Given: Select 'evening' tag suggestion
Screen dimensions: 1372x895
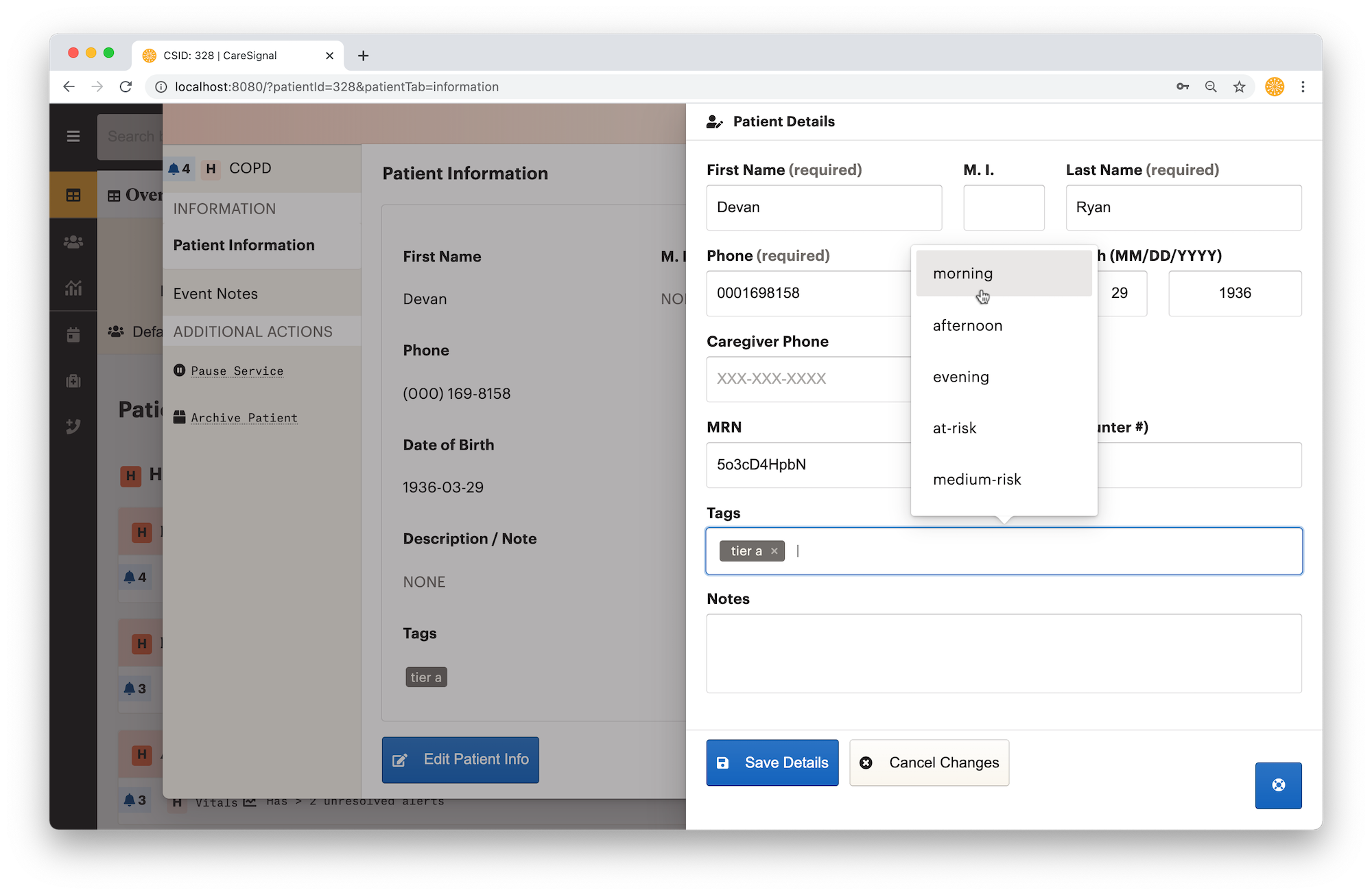Looking at the screenshot, I should 1004,377.
